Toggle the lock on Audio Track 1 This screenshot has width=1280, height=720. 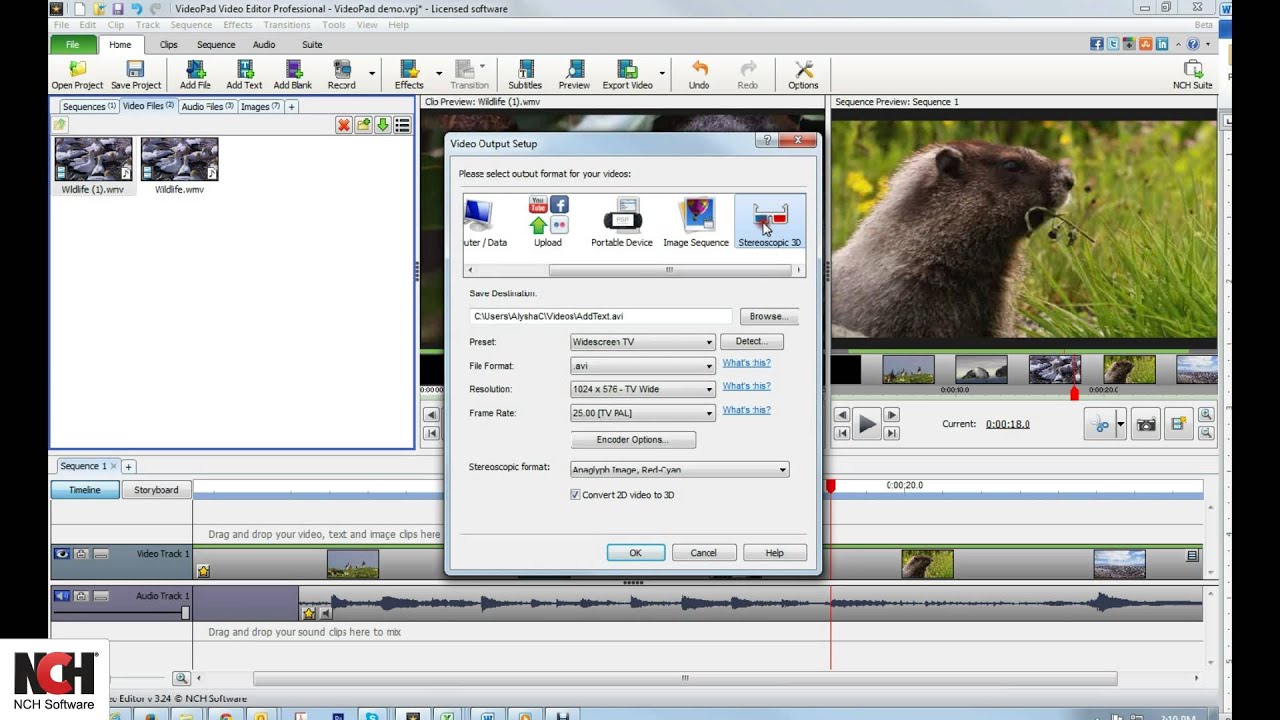point(81,596)
